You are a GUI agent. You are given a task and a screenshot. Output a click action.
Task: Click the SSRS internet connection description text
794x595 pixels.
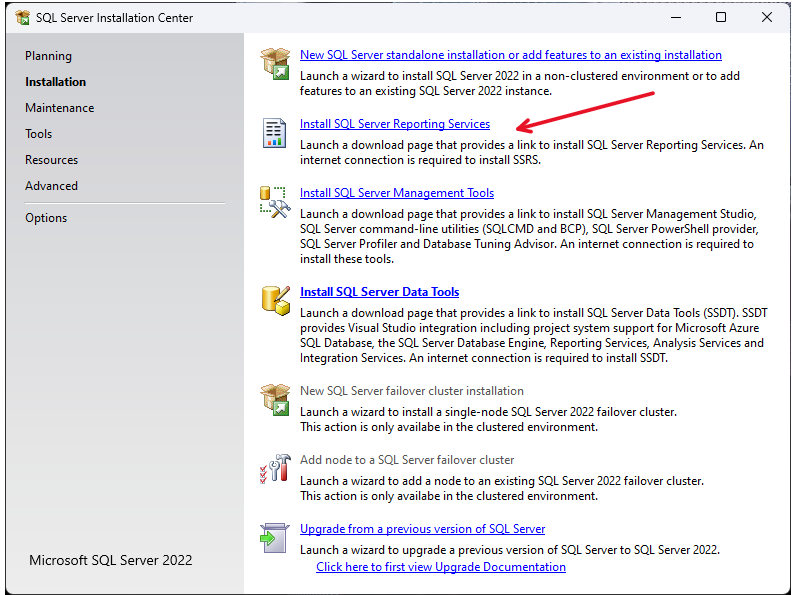[x=532, y=152]
